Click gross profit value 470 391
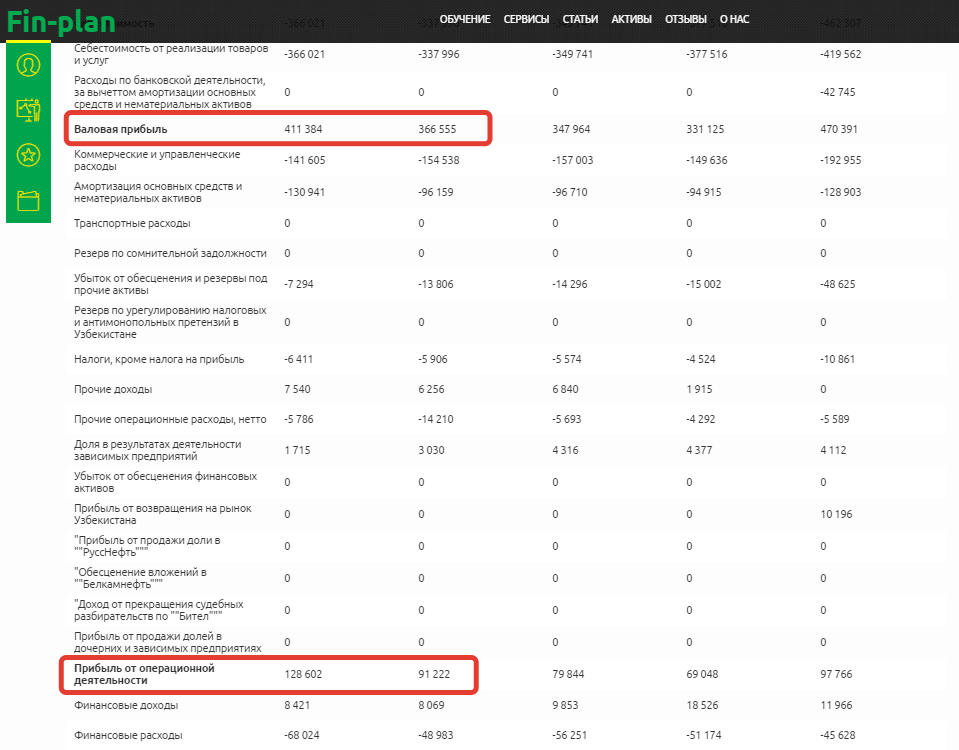This screenshot has width=959, height=750. click(x=840, y=129)
